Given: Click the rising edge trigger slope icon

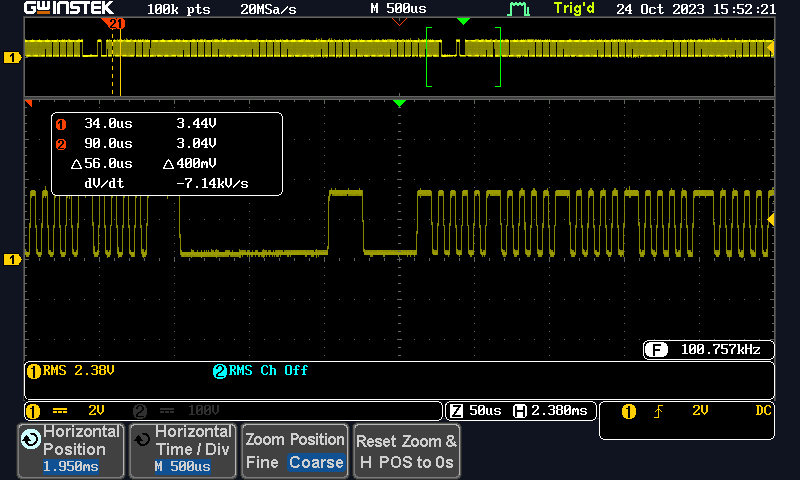Looking at the screenshot, I should pos(659,411).
